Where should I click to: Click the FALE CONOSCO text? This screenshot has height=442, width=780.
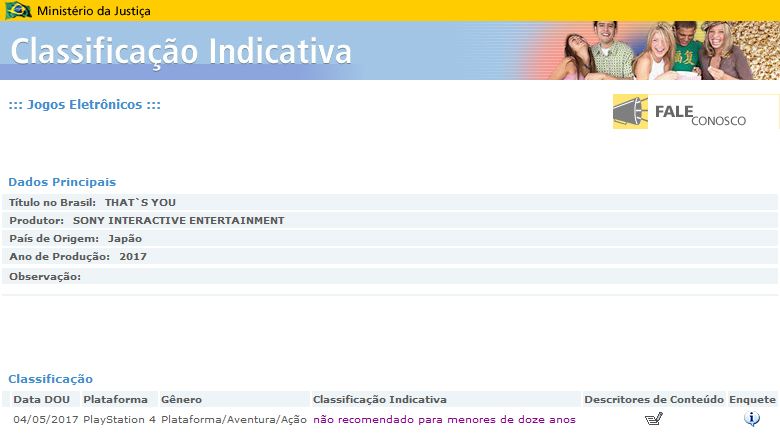pos(700,114)
